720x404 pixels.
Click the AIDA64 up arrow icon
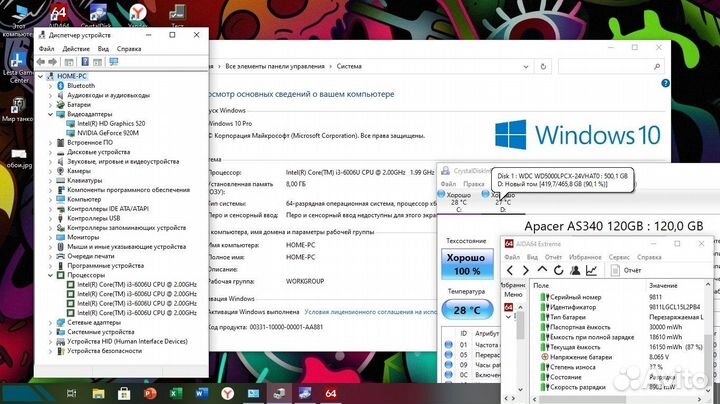pyautogui.click(x=542, y=270)
